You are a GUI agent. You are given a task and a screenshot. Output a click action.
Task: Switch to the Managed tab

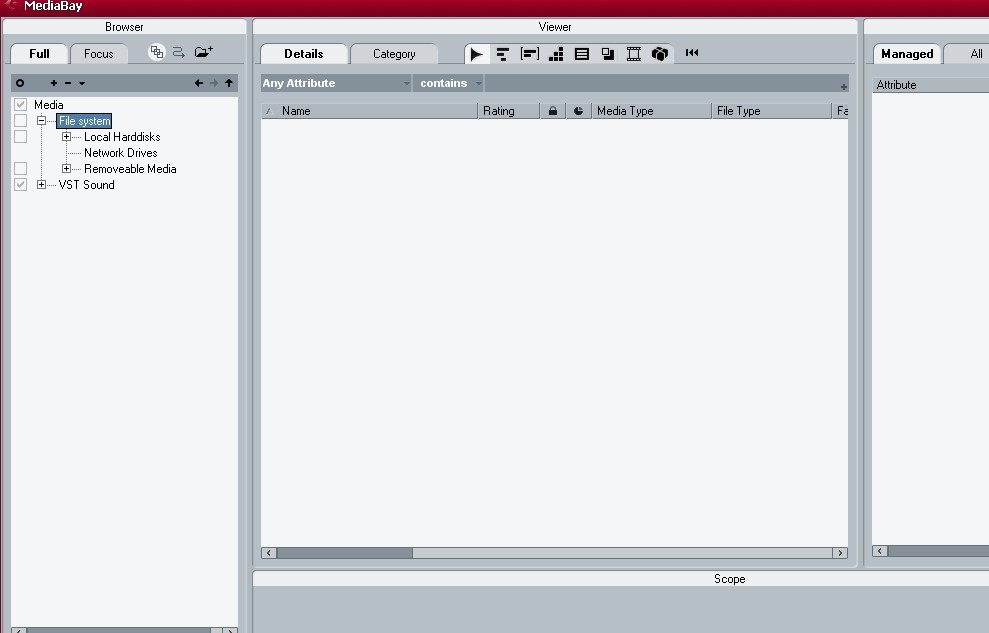(x=907, y=54)
